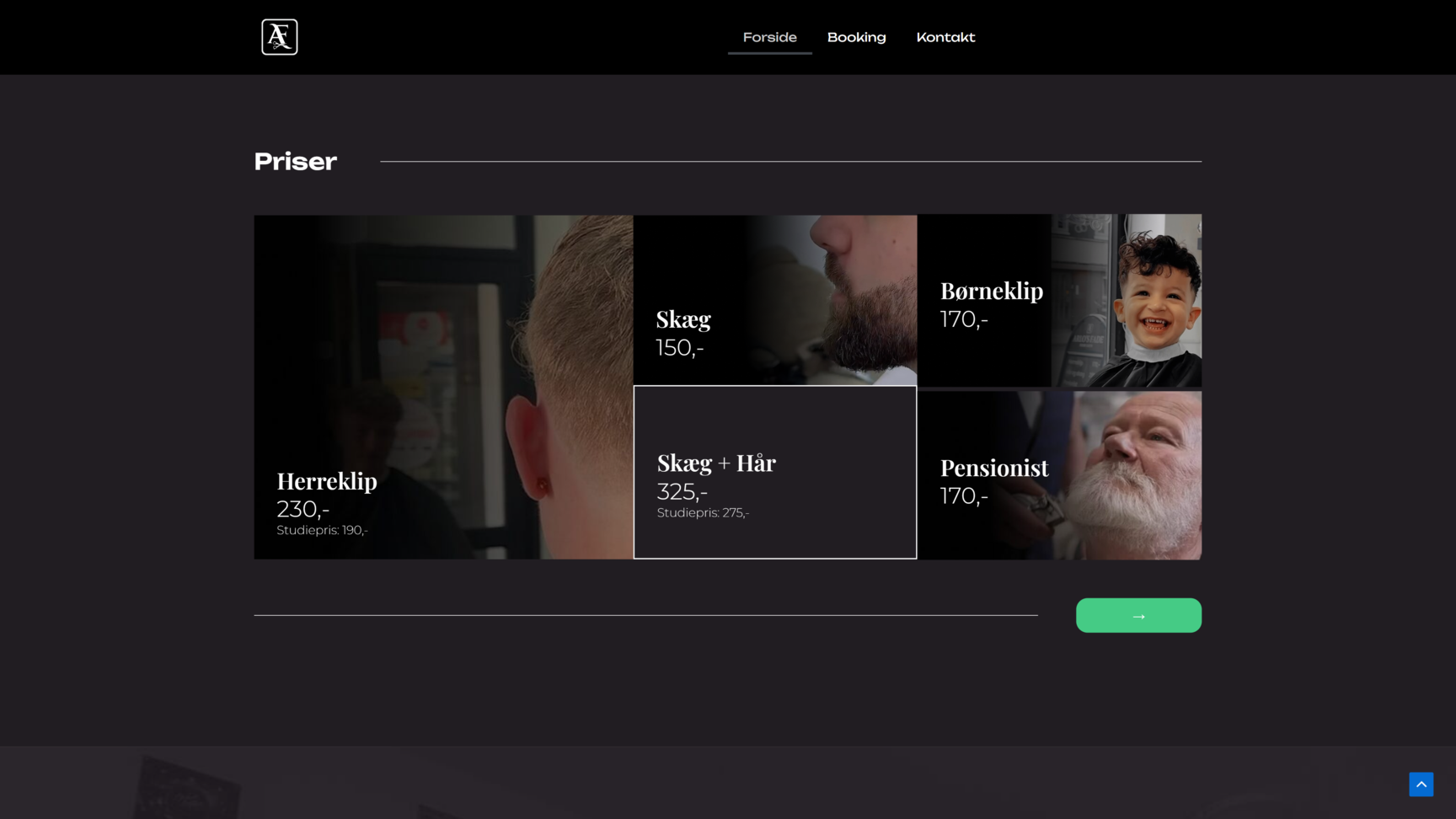Click the 'Studiepris: 190,-' text
Viewport: 1456px width, 819px height.
(x=323, y=530)
